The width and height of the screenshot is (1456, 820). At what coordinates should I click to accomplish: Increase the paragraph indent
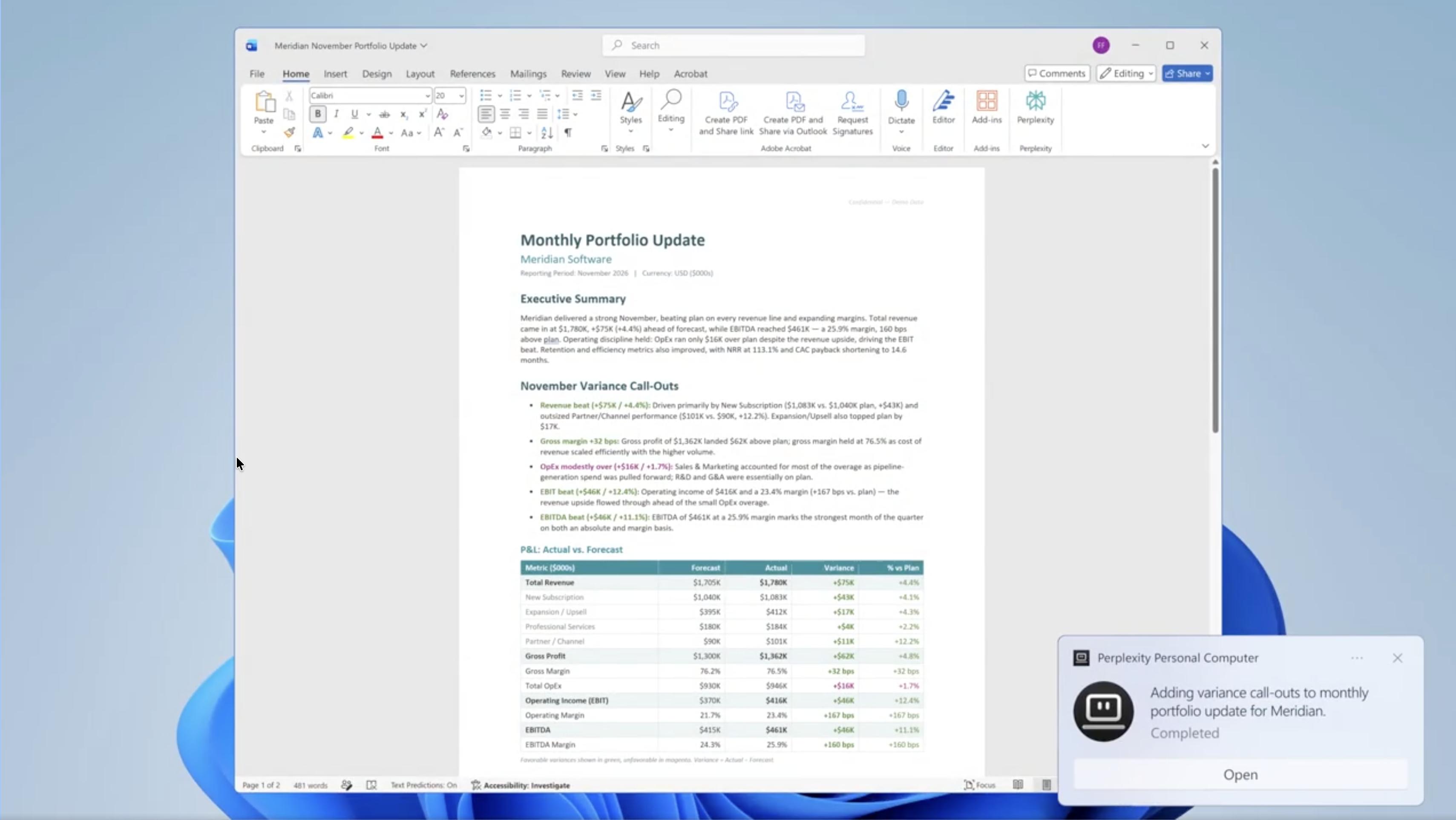[596, 95]
